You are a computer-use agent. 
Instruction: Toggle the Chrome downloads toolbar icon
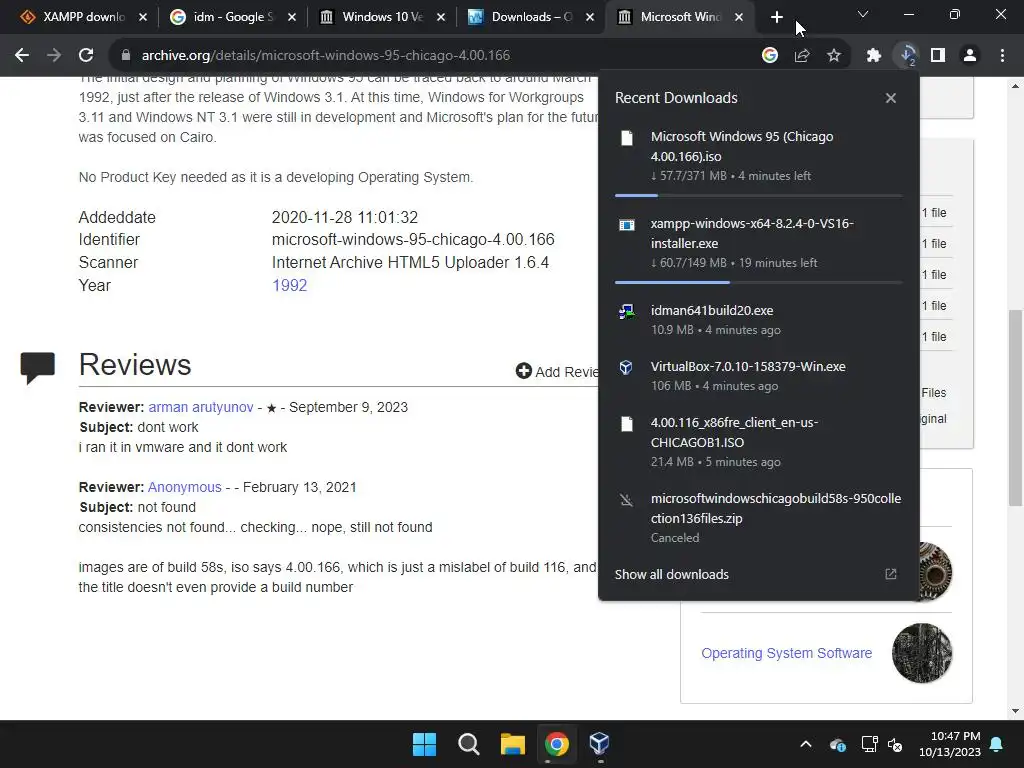click(x=907, y=56)
